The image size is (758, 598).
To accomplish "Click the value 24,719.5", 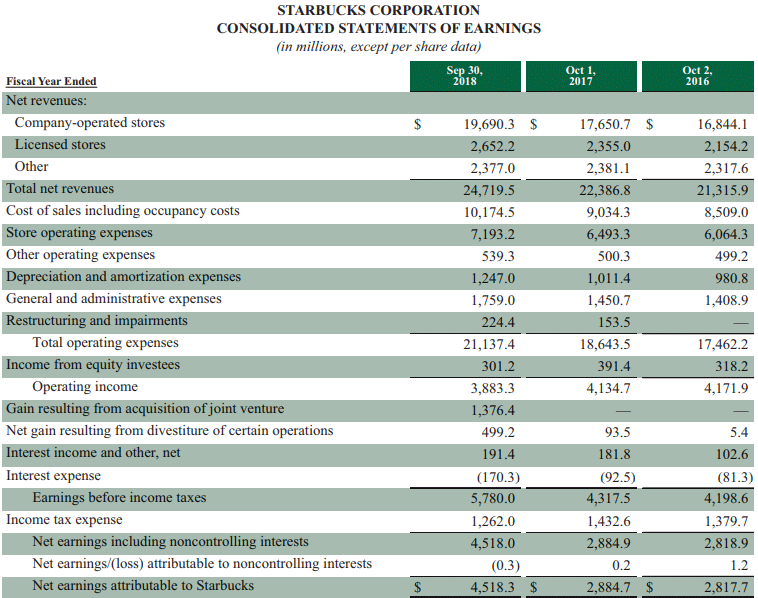I will (x=489, y=190).
